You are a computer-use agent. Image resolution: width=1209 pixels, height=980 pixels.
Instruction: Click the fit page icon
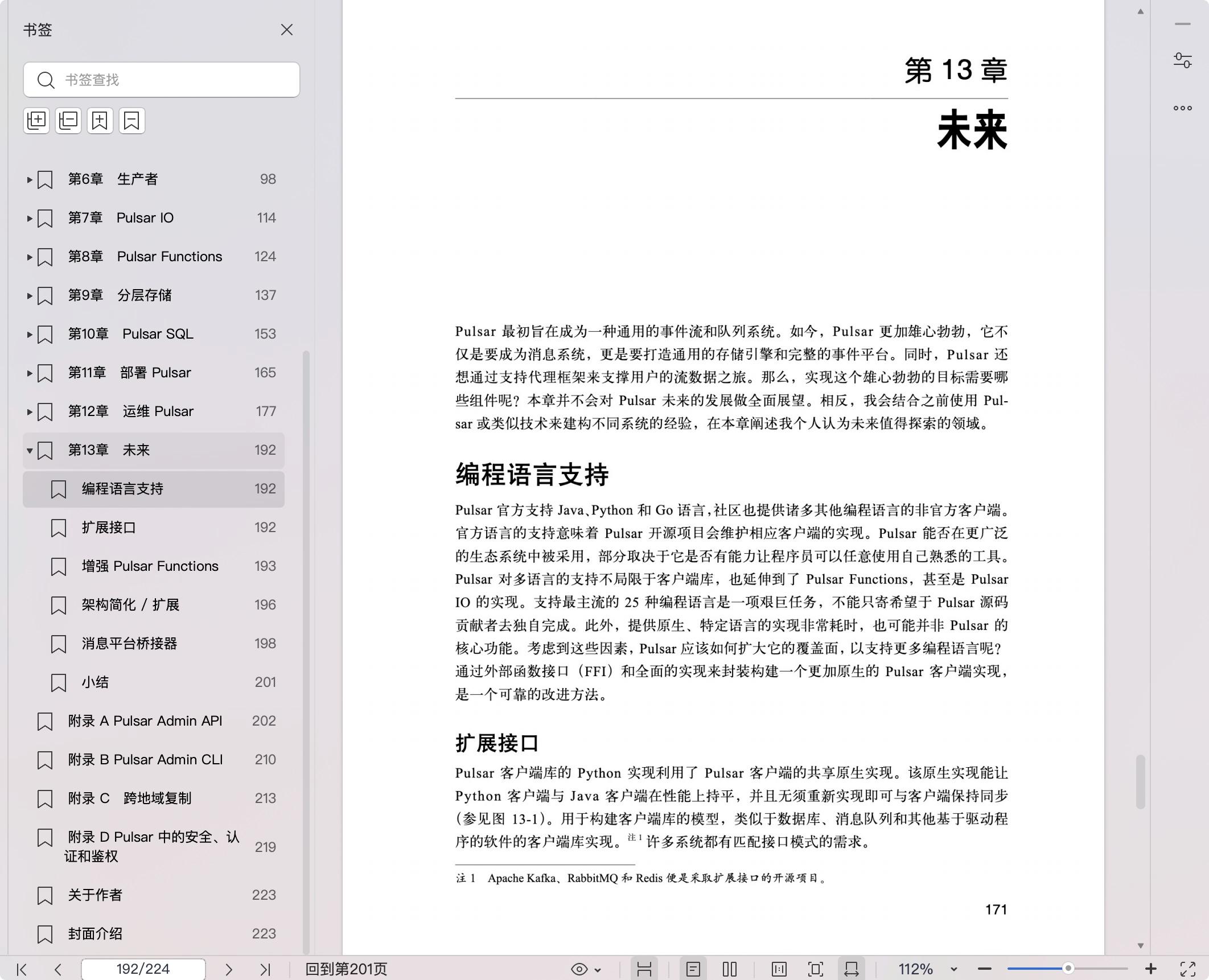[x=816, y=969]
